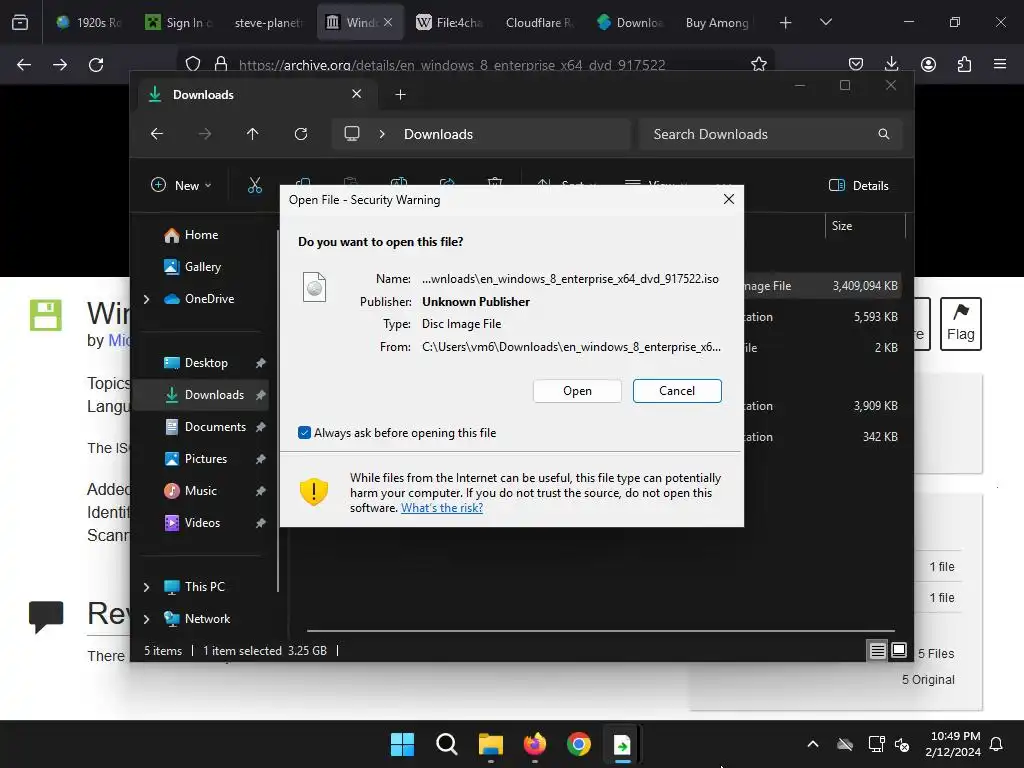Click the Chrome icon in taskbar

[579, 744]
